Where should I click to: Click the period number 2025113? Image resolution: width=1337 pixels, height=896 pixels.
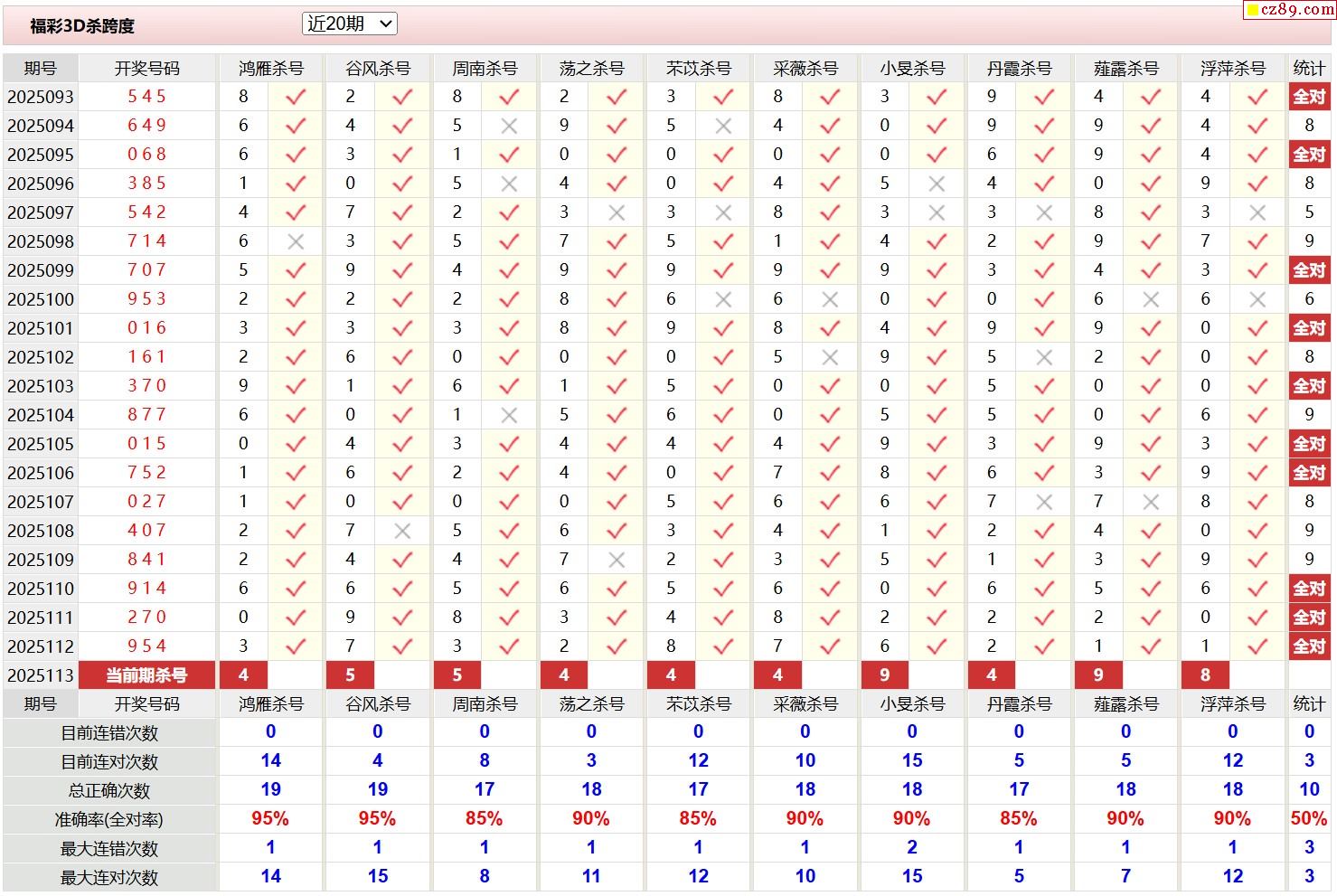pyautogui.click(x=41, y=675)
